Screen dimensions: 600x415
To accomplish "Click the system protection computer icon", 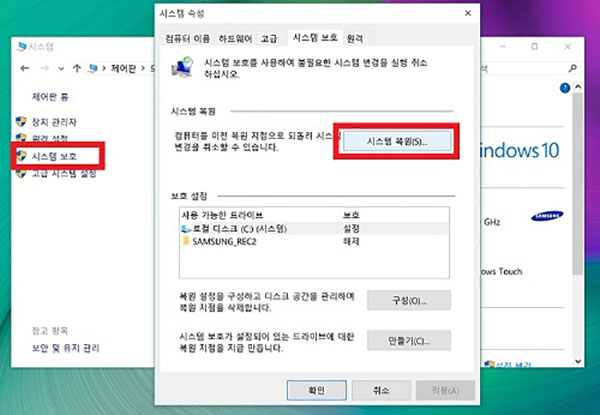I will coord(183,67).
